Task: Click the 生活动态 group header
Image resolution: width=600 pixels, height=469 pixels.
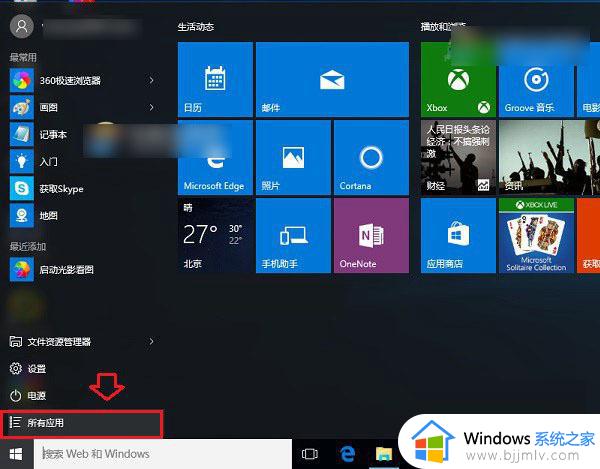Action: click(196, 27)
